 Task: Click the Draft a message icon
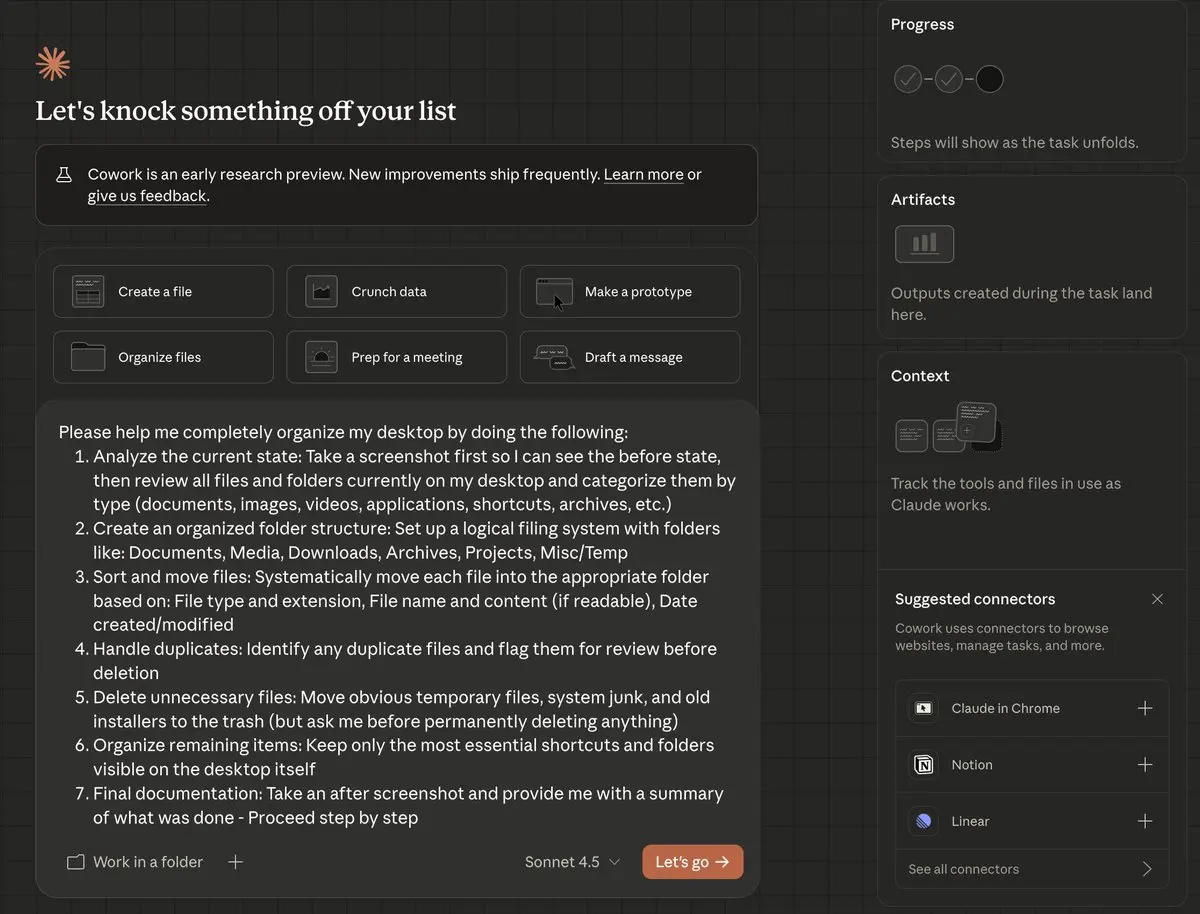click(x=554, y=357)
